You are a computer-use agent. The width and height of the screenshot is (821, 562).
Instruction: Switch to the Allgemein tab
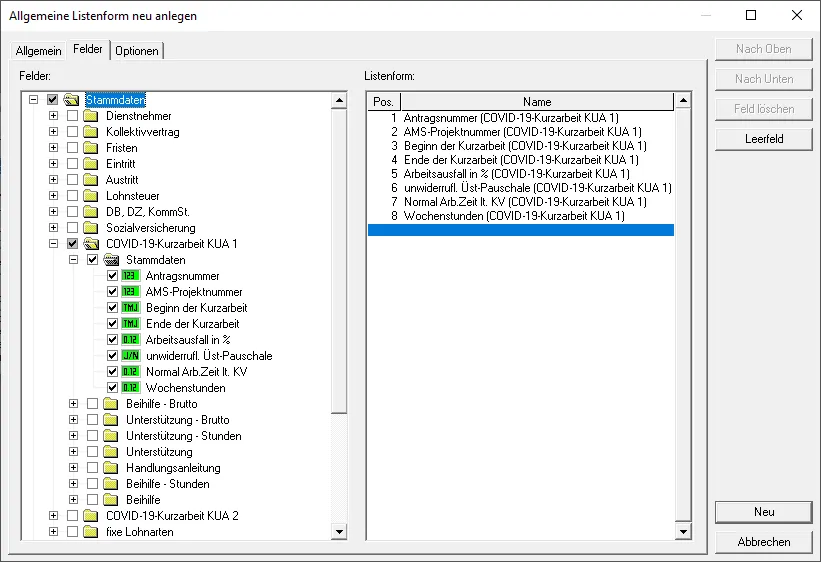[x=38, y=51]
